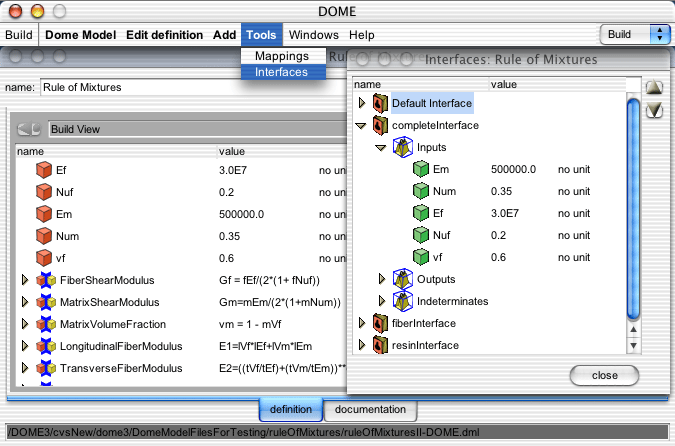Open the Windows menu

(313, 35)
